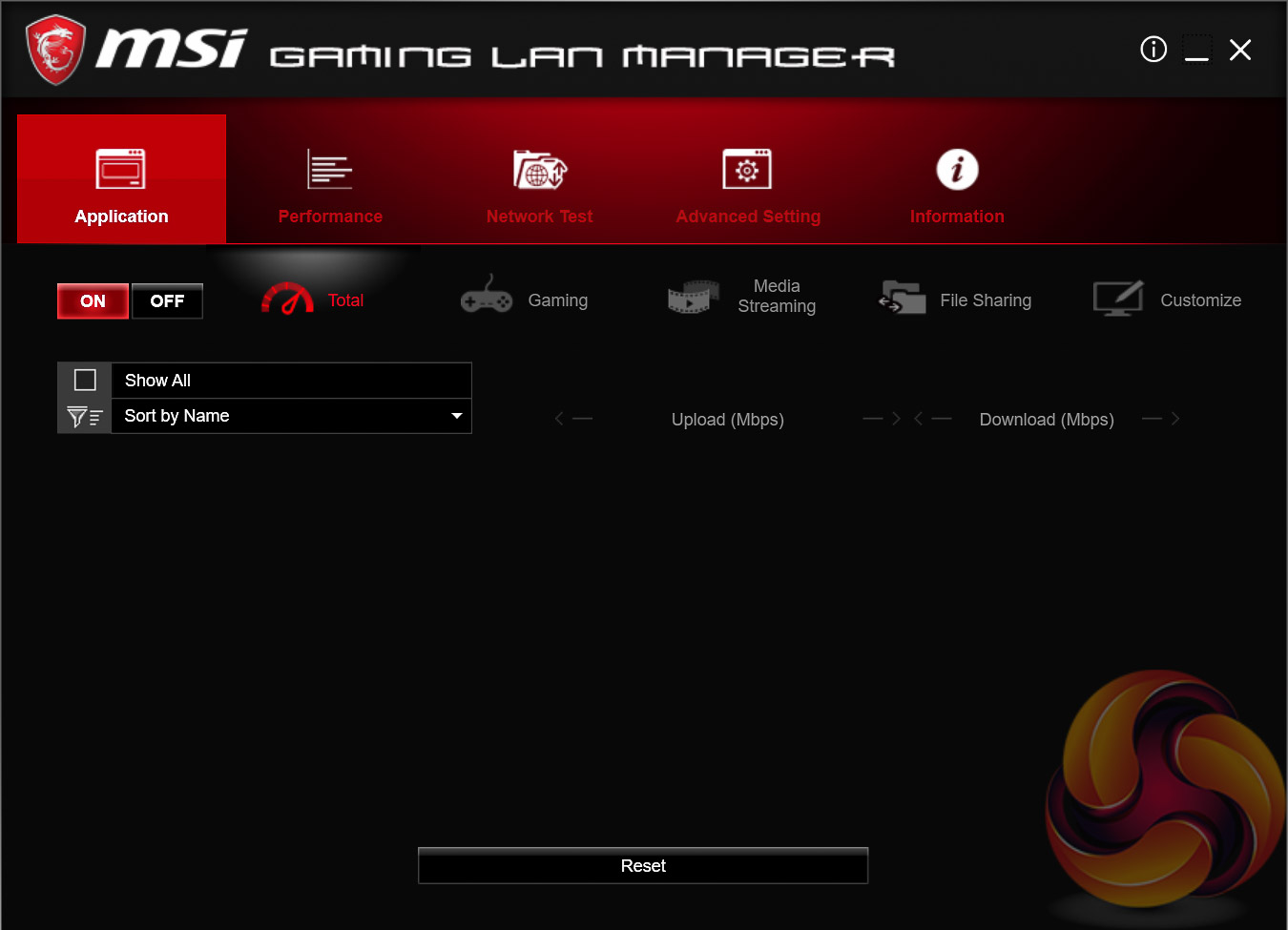Click the Download (Mbps) column header
This screenshot has height=930, width=1288.
click(x=1047, y=420)
